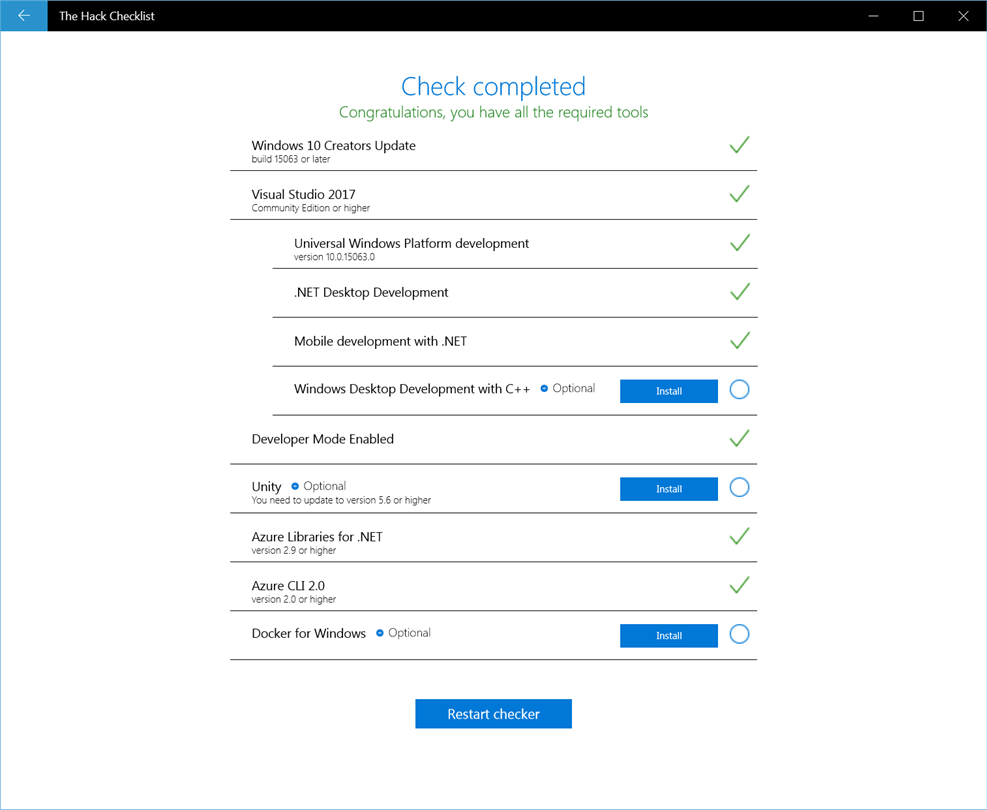The width and height of the screenshot is (987, 810).
Task: Select 'Azure Libraries for .NET' label
Action: [317, 537]
